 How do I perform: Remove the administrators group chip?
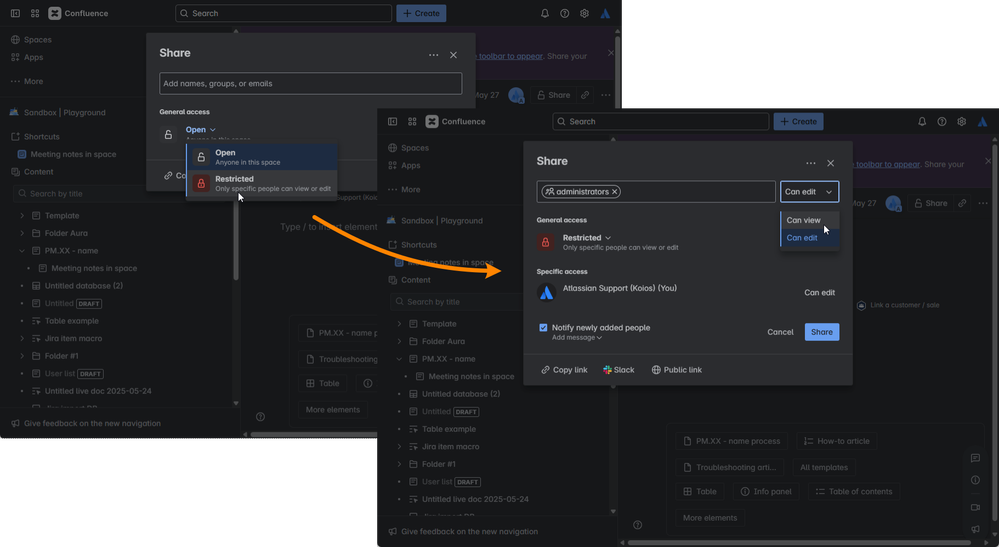point(615,192)
